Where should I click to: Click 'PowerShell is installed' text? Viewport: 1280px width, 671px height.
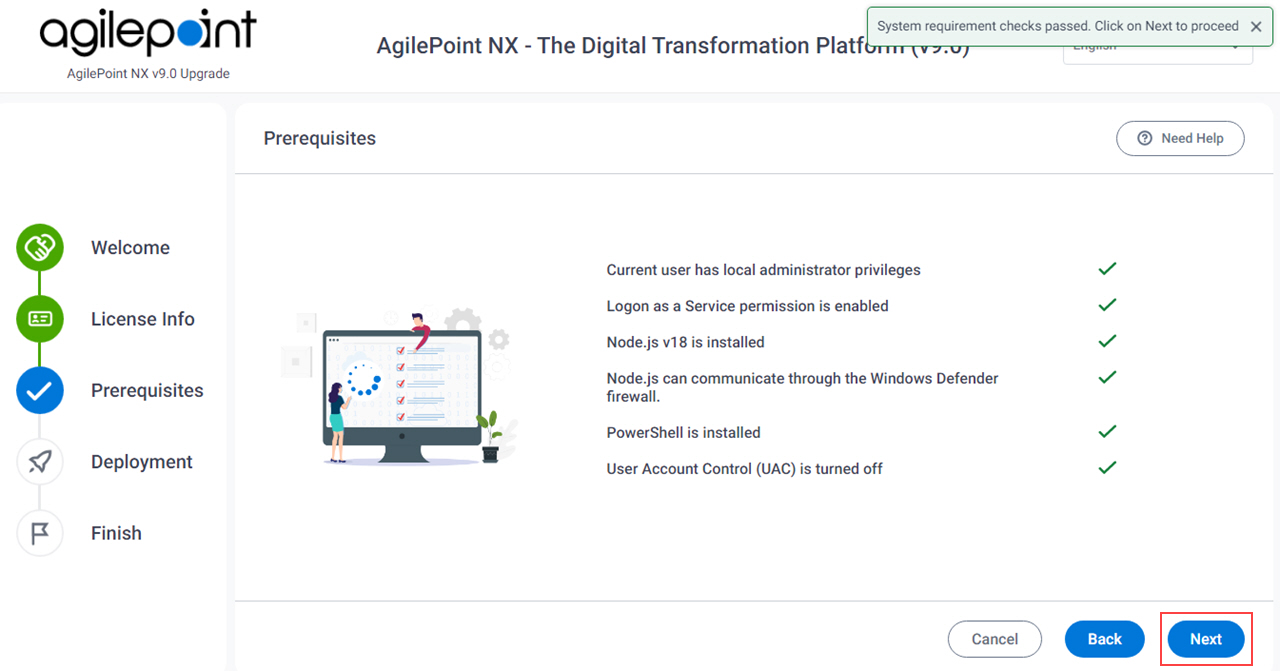click(683, 433)
